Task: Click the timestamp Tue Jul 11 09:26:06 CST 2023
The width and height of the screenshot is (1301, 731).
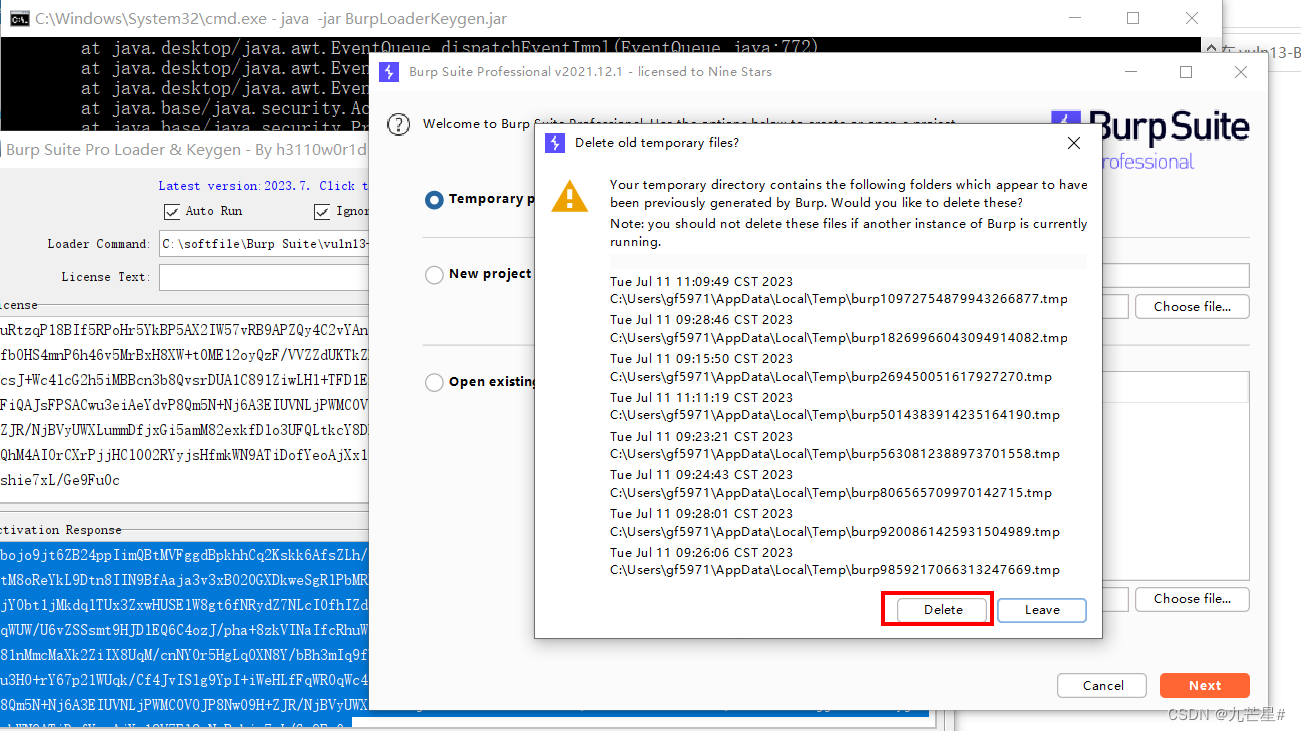Action: point(701,552)
